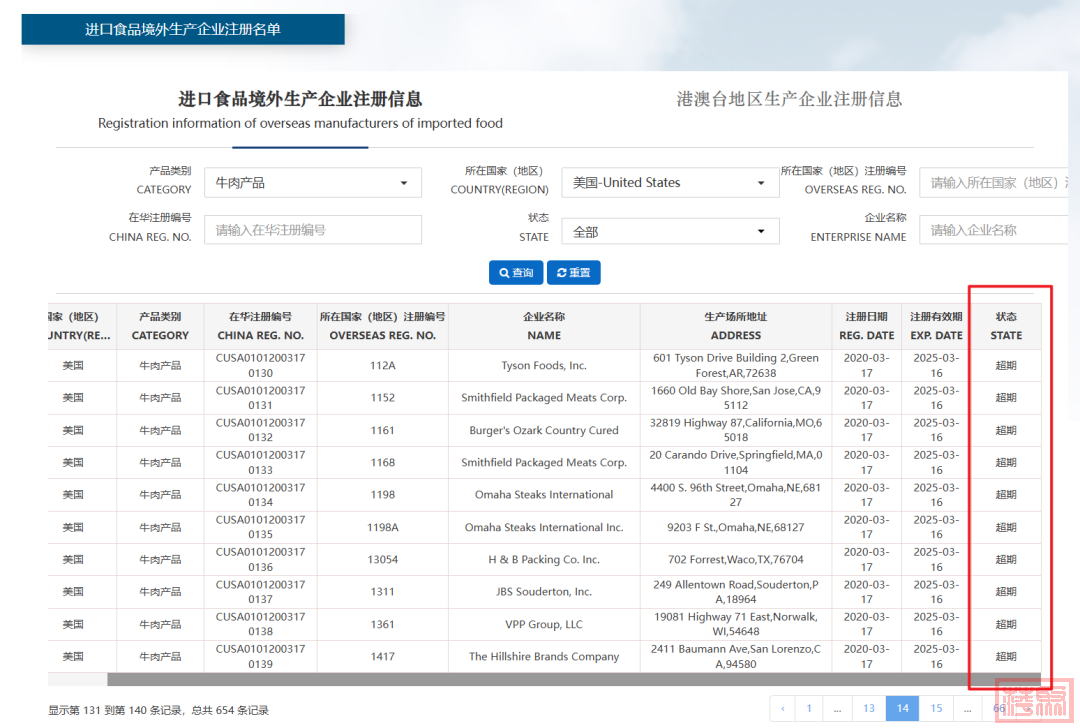Viewport: 1080px width, 728px height.
Task: Open the 状态 STATE dropdown showing 全部
Action: pyautogui.click(x=670, y=231)
